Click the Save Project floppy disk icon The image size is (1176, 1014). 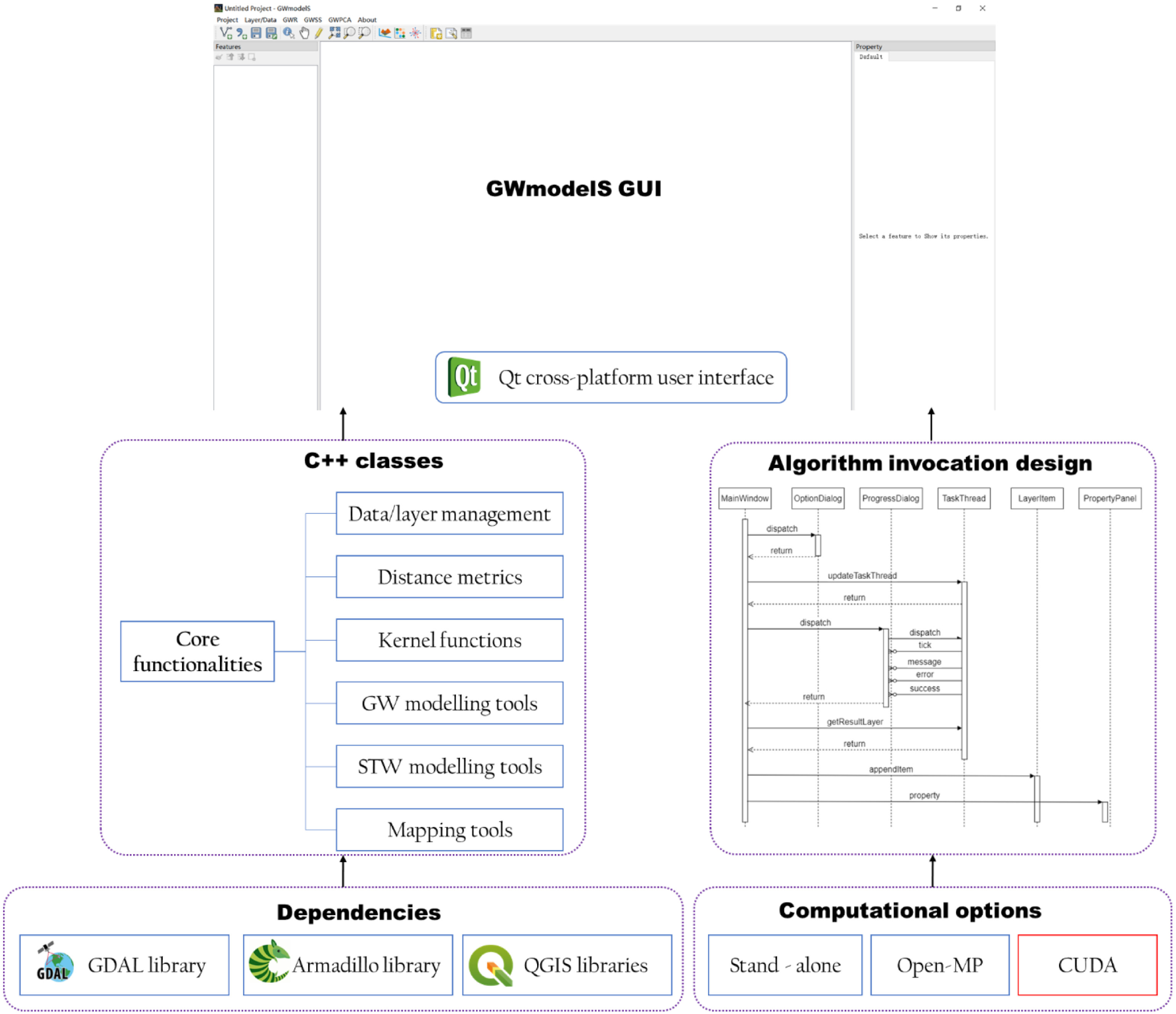(256, 33)
